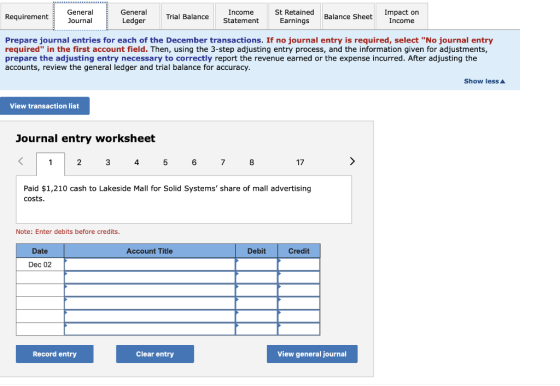Select journal entry tab 4
This screenshot has width=560, height=386.
pos(136,162)
